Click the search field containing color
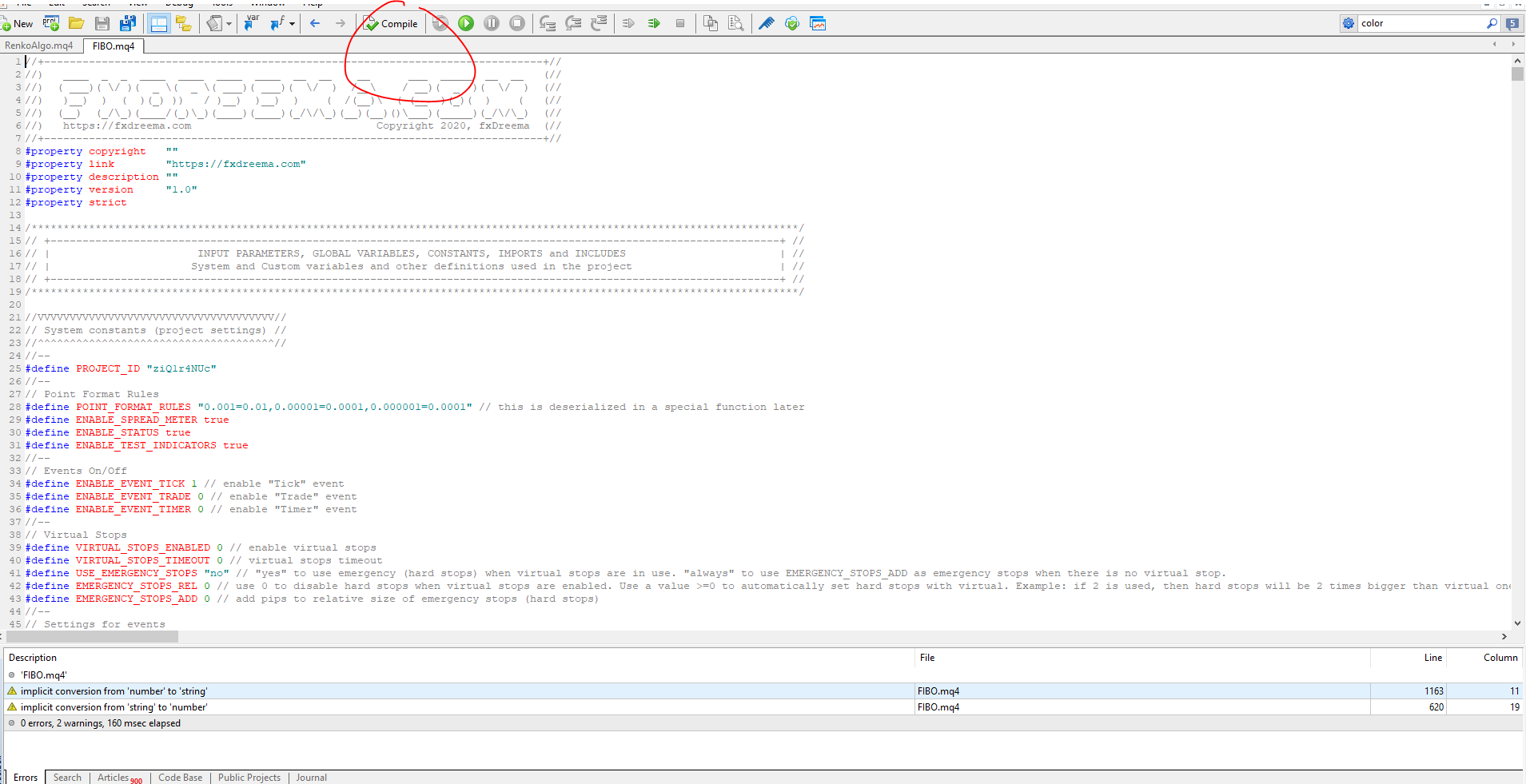1526x784 pixels. click(x=1421, y=23)
